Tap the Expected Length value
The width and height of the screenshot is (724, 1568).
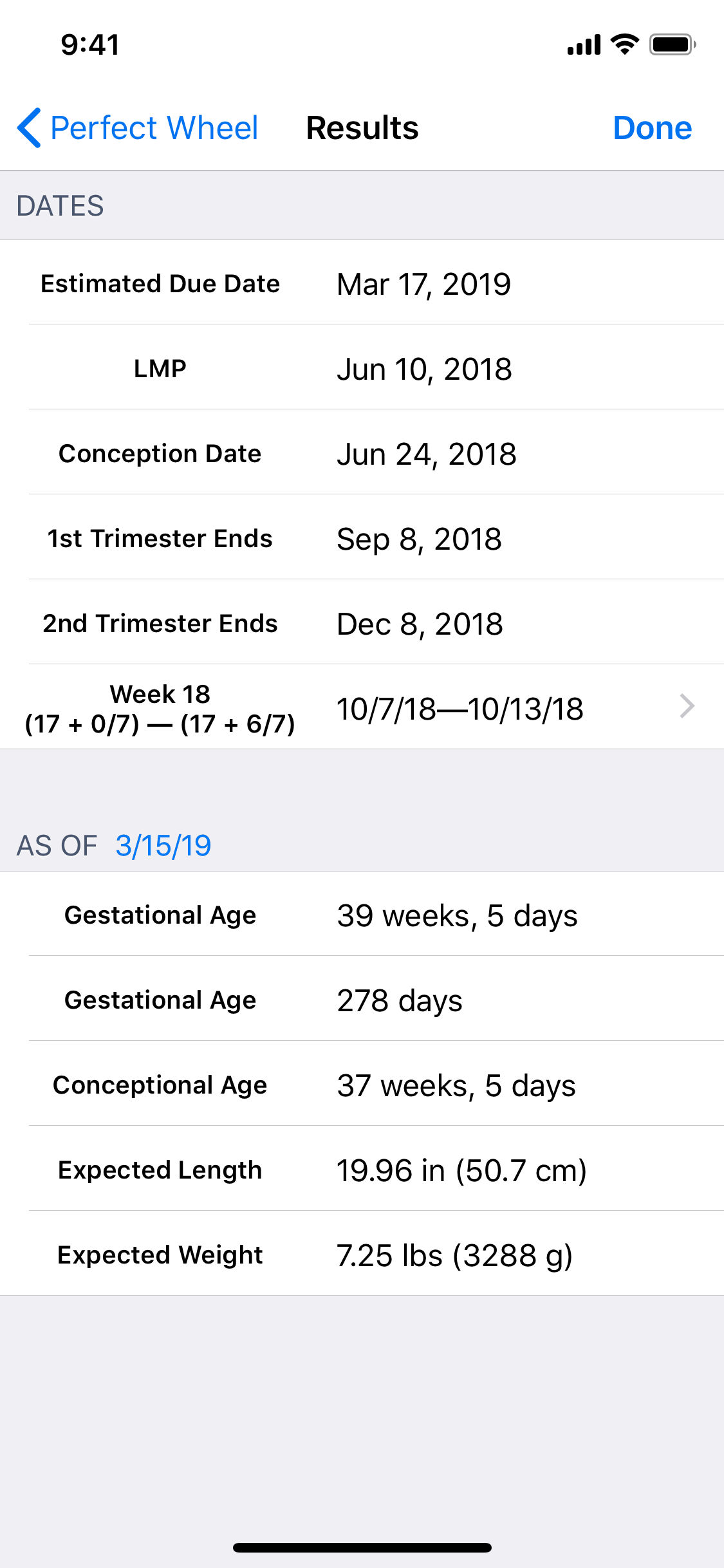pos(461,1170)
